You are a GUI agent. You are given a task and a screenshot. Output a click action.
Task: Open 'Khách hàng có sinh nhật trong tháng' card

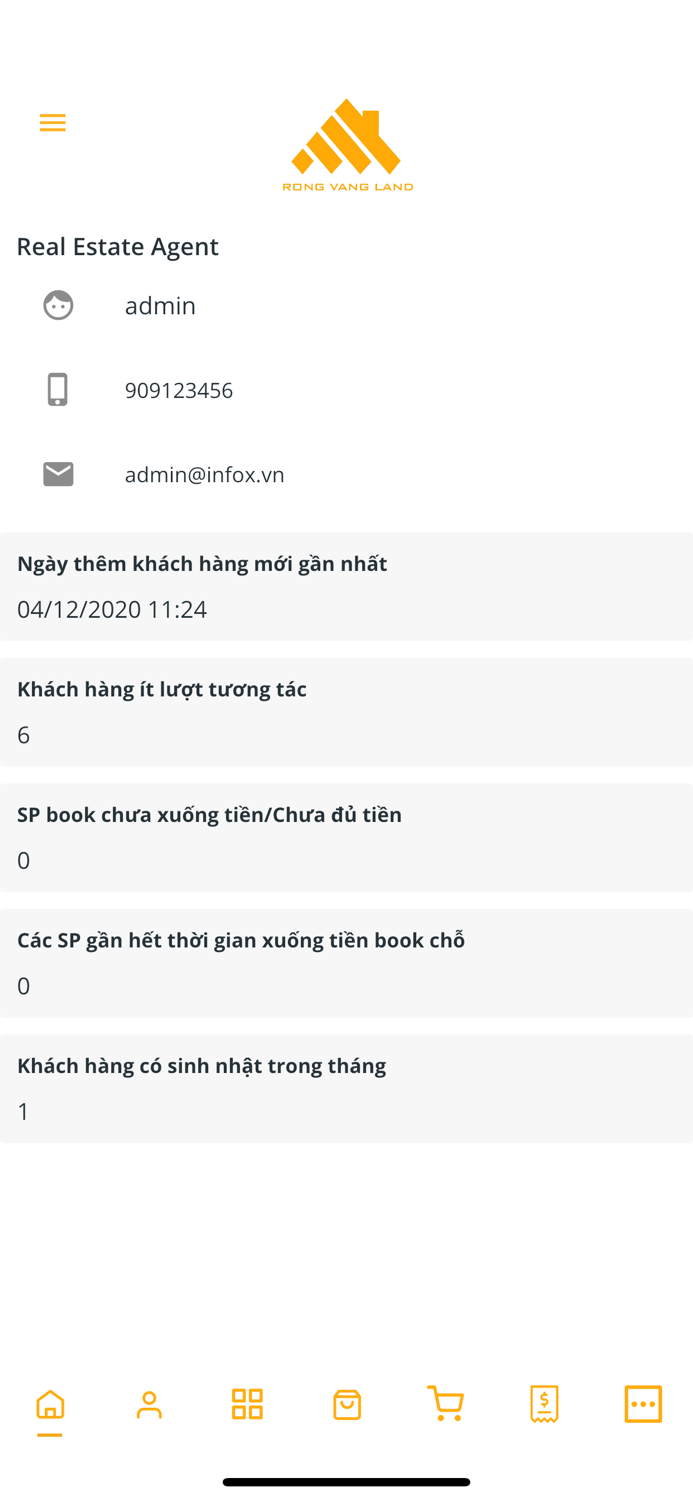pyautogui.click(x=346, y=1088)
